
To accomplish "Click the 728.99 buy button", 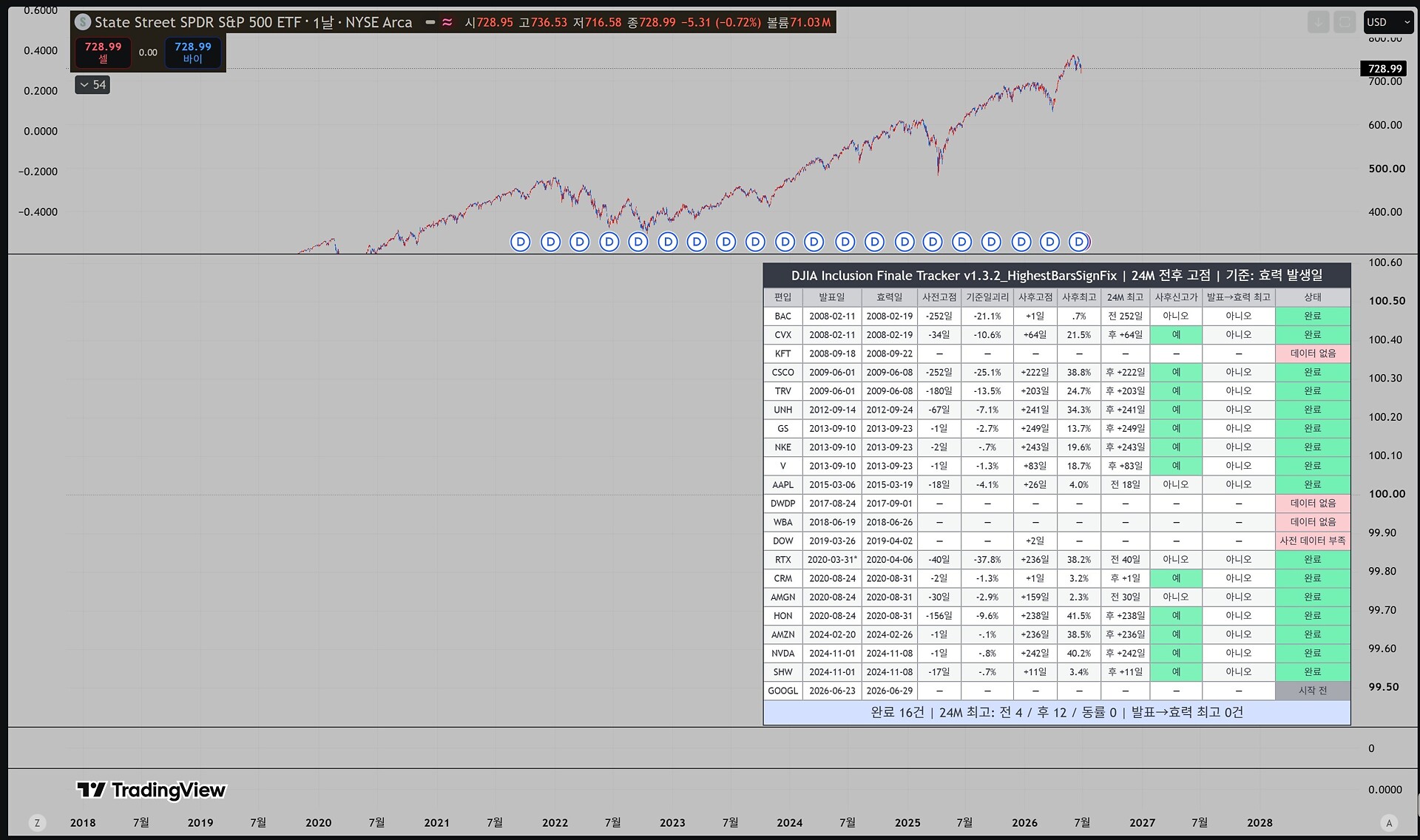I will 192,52.
